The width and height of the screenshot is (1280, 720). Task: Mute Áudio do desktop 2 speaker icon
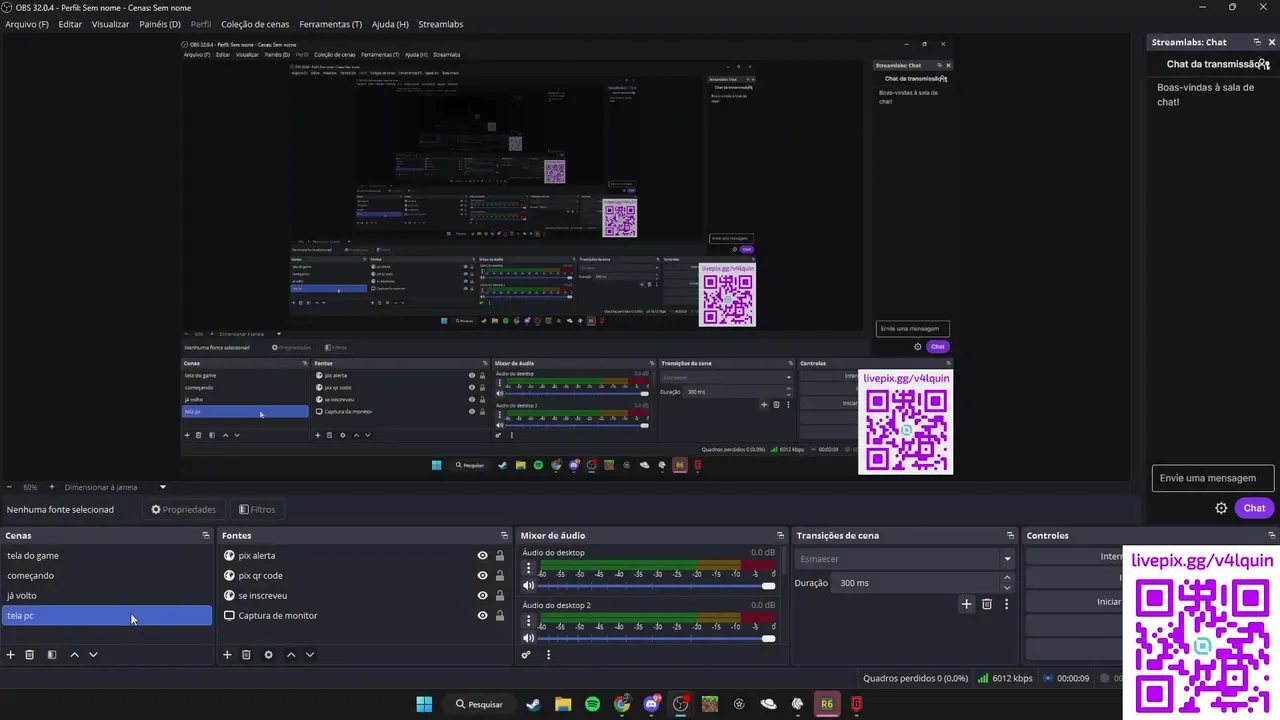(x=529, y=638)
